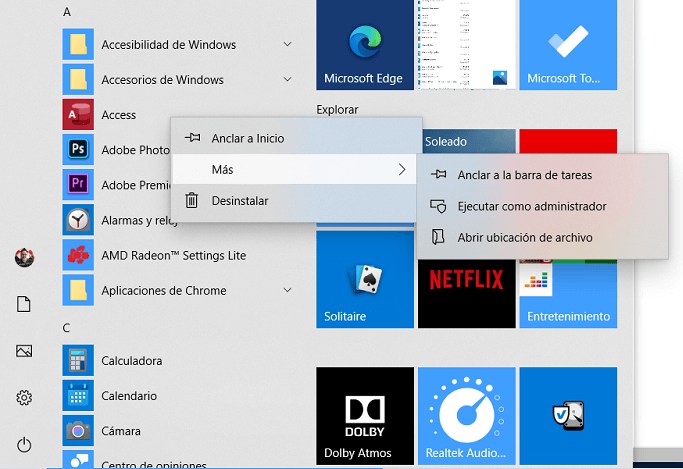Open the Realtek Audio tile
The height and width of the screenshot is (469, 683).
point(467,416)
